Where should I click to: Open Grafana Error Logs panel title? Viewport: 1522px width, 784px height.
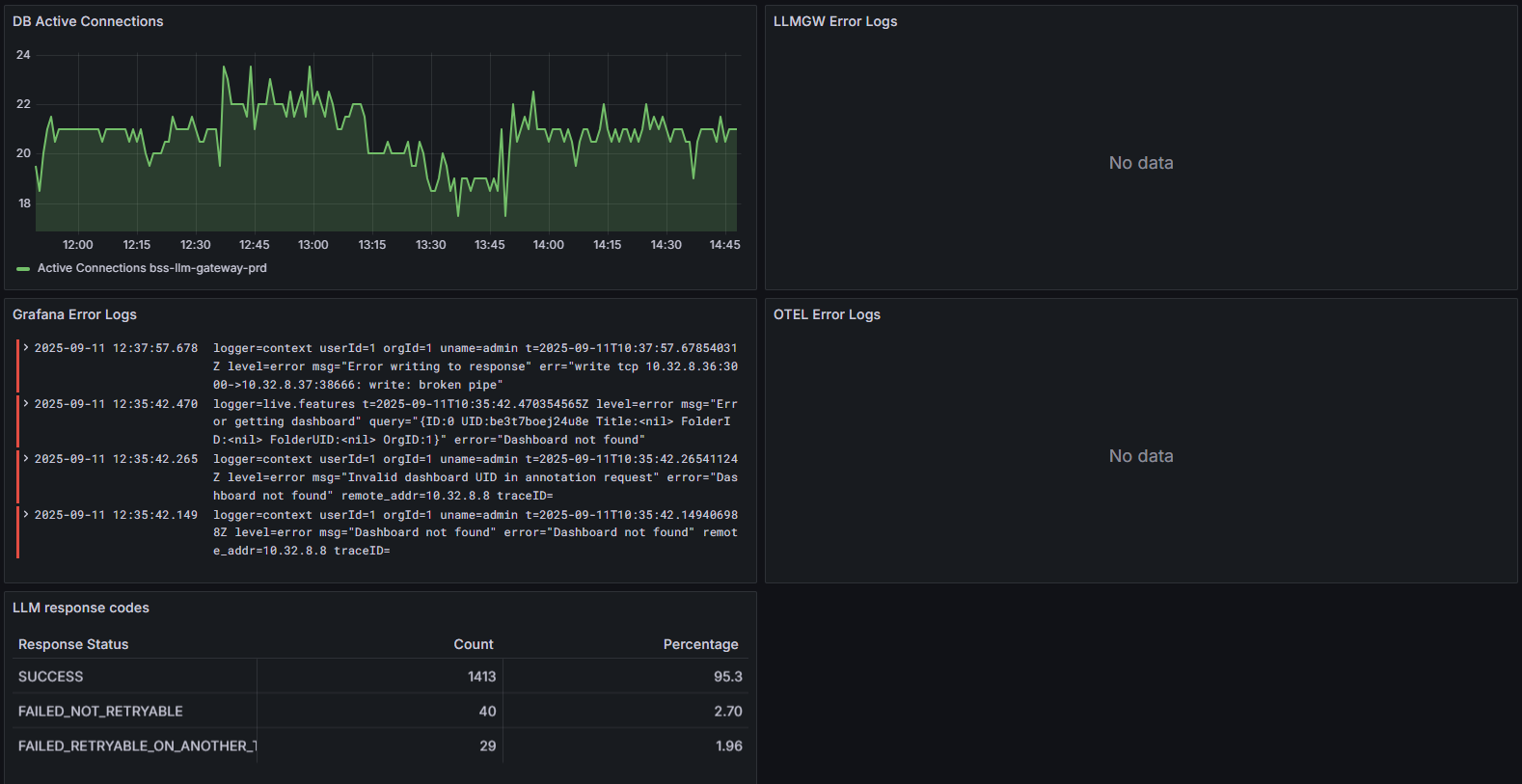74,314
